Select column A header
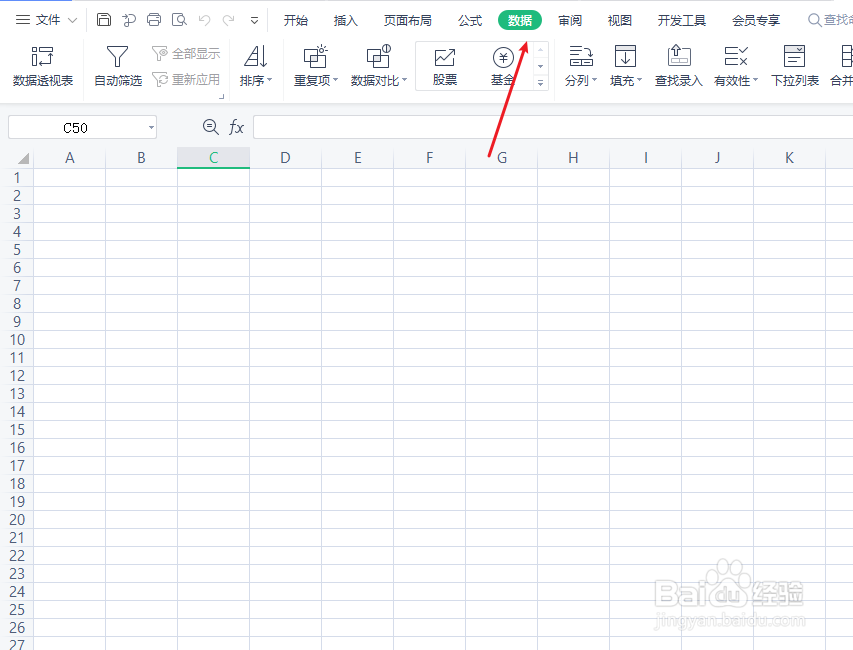This screenshot has width=853, height=650. [70, 158]
